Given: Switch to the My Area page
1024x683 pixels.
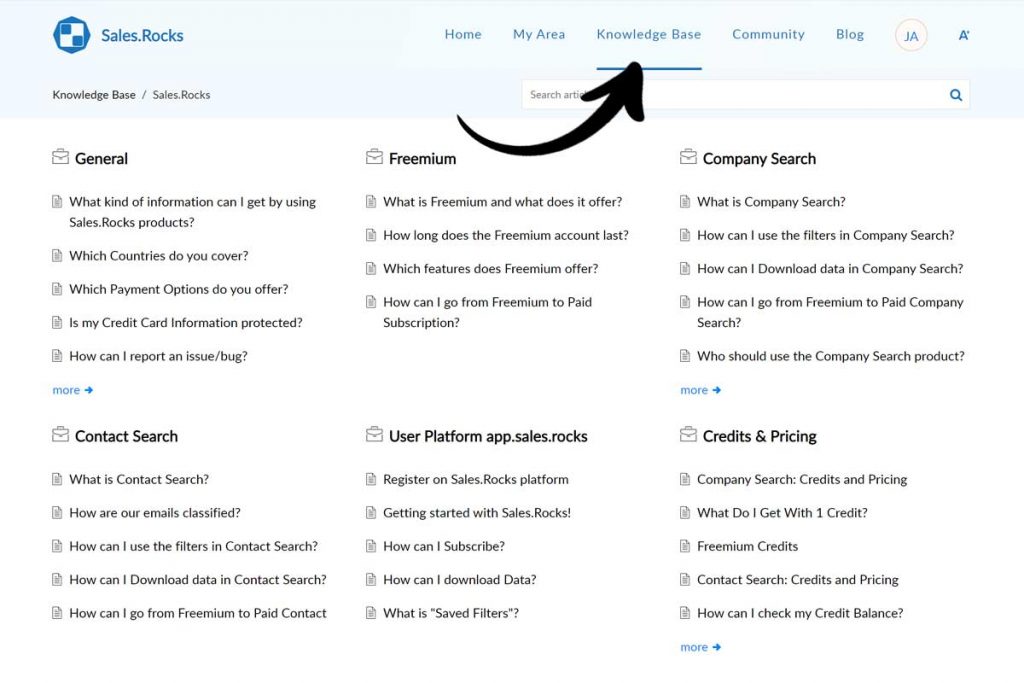Looking at the screenshot, I should pos(539,34).
